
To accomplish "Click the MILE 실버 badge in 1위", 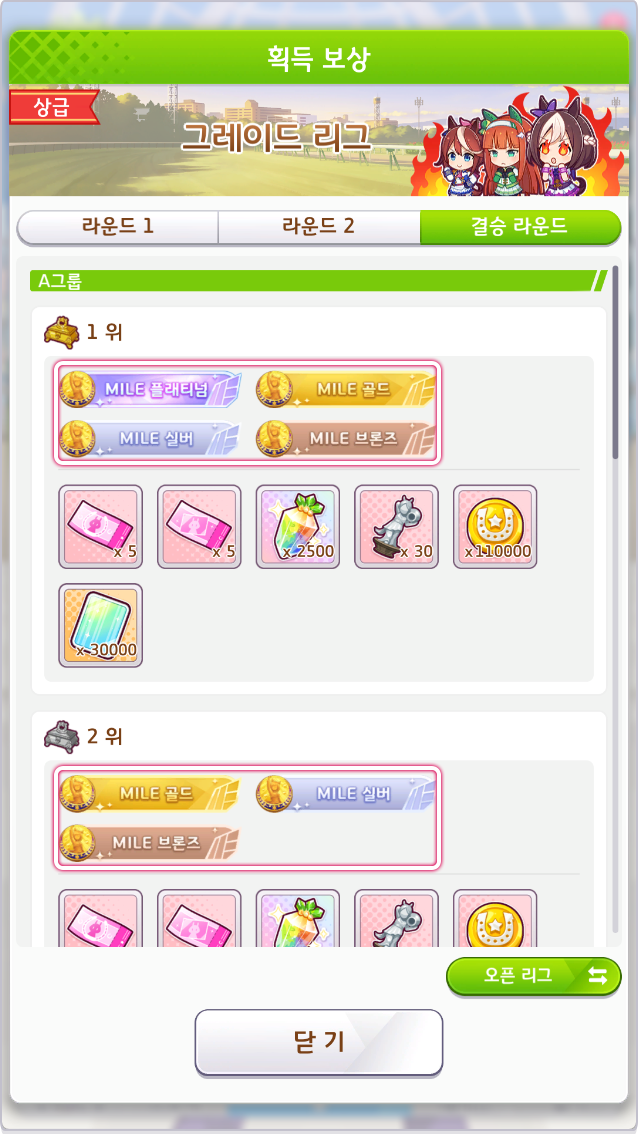I will (149, 438).
